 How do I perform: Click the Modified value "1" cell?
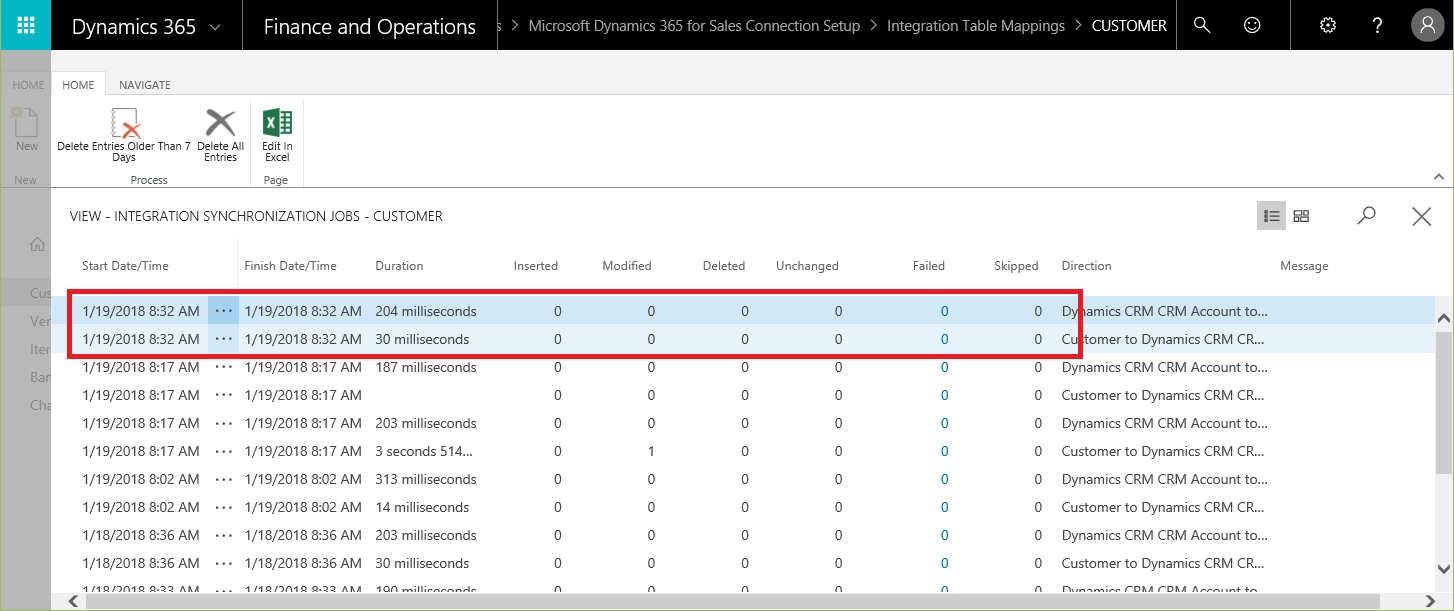(651, 451)
